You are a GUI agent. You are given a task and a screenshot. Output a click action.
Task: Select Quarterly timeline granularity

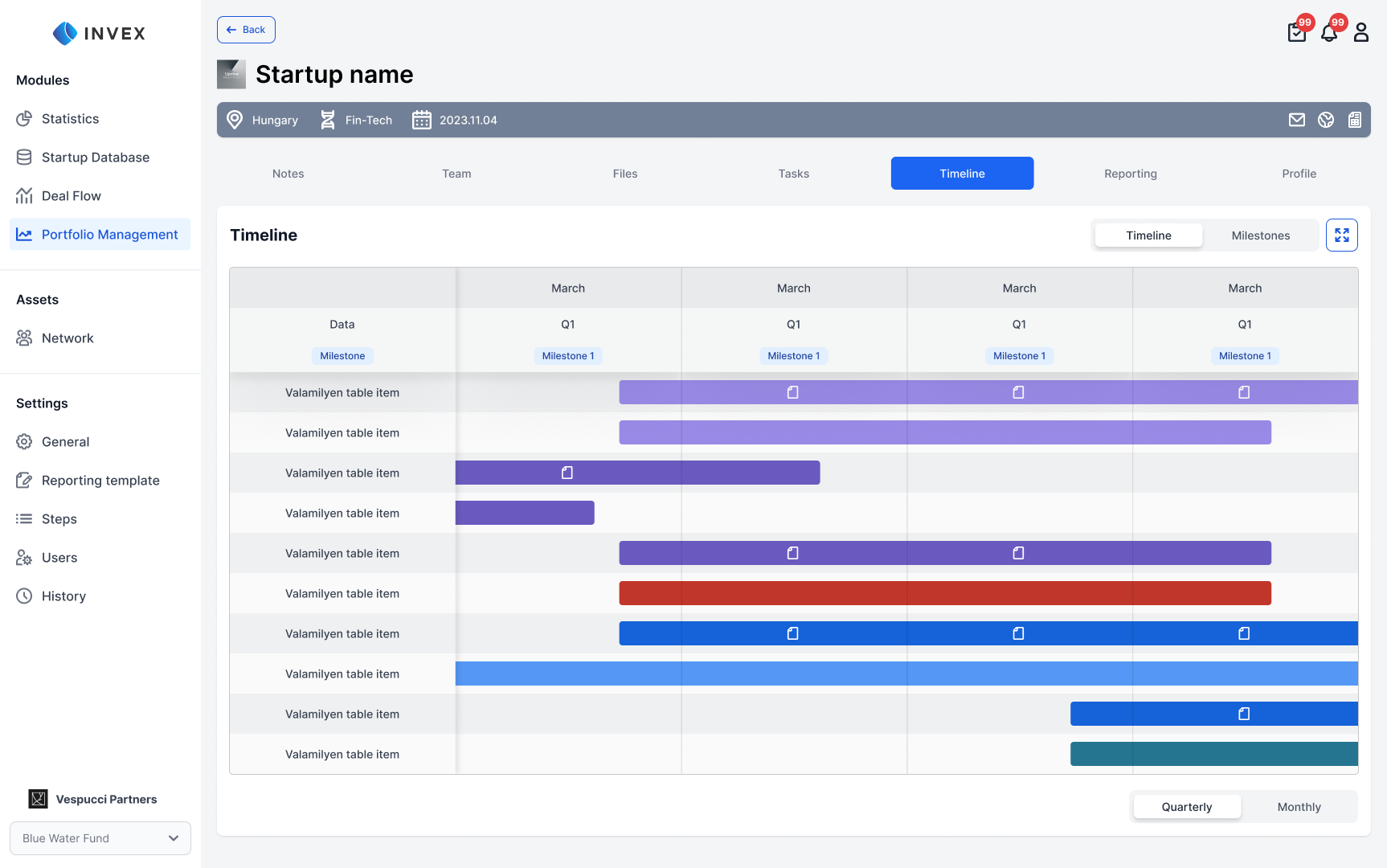pos(1186,807)
